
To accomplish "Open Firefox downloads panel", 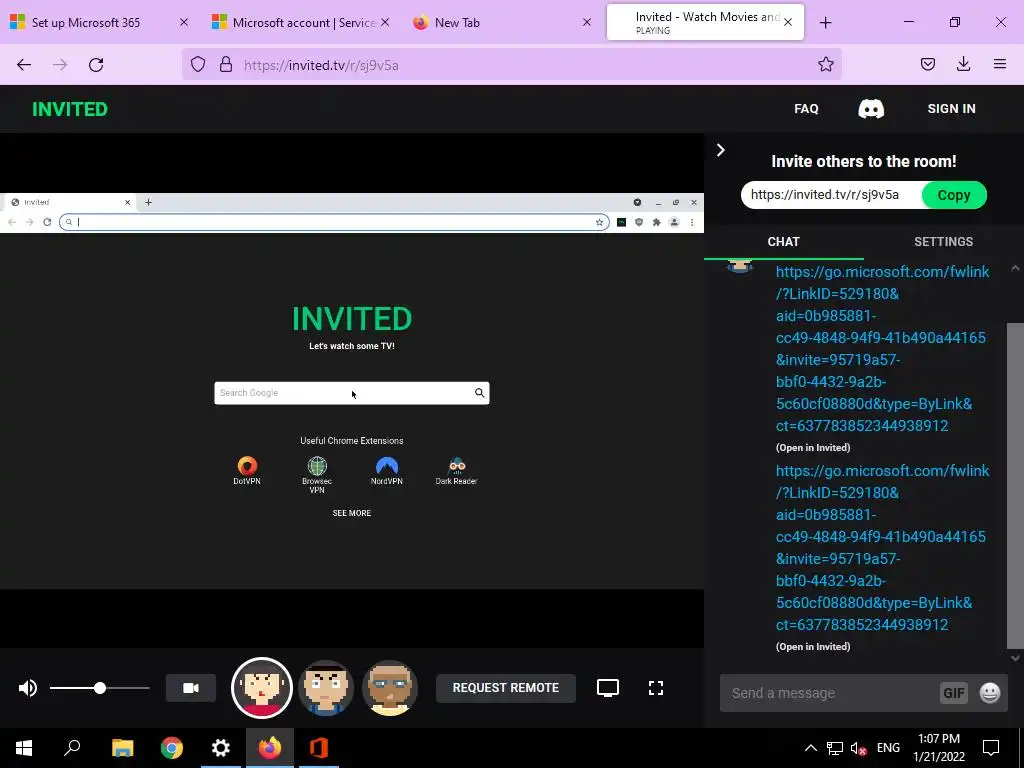I will point(963,65).
